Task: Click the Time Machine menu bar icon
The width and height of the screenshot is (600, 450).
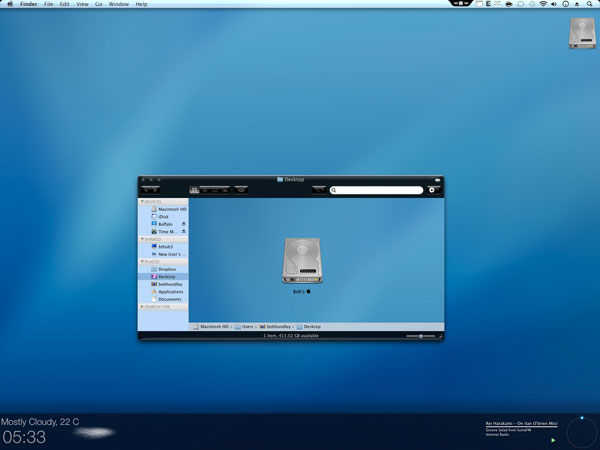Action: [532, 4]
